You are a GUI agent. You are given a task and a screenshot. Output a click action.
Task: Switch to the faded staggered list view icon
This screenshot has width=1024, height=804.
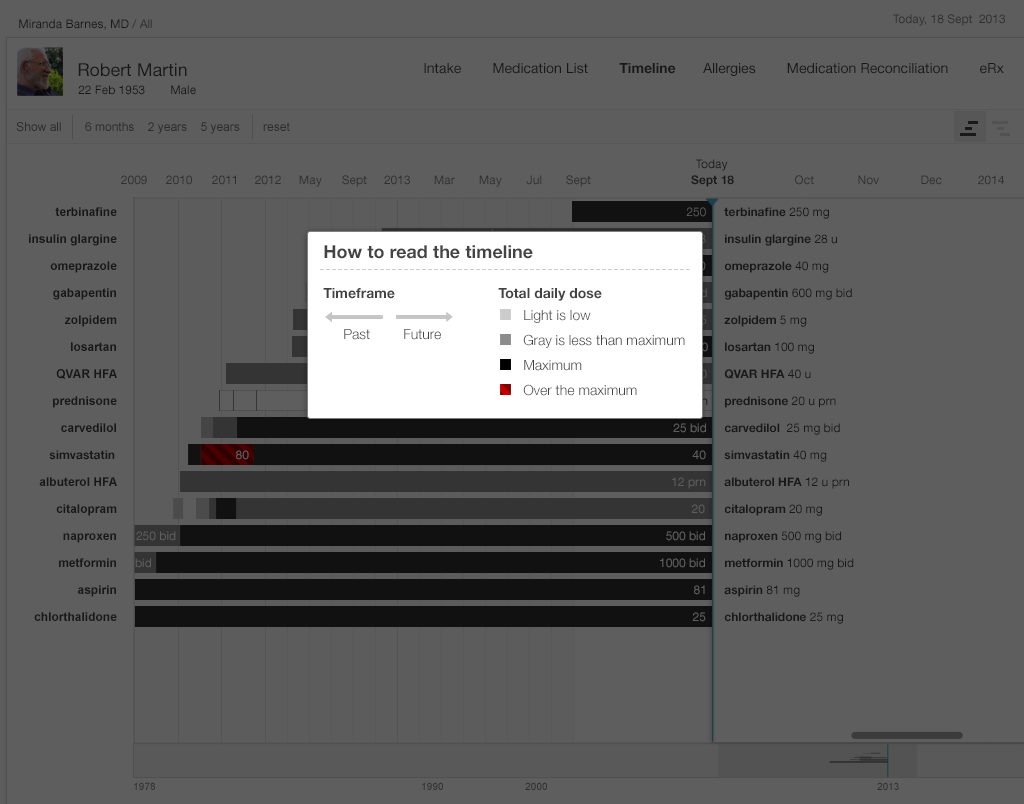point(1000,127)
